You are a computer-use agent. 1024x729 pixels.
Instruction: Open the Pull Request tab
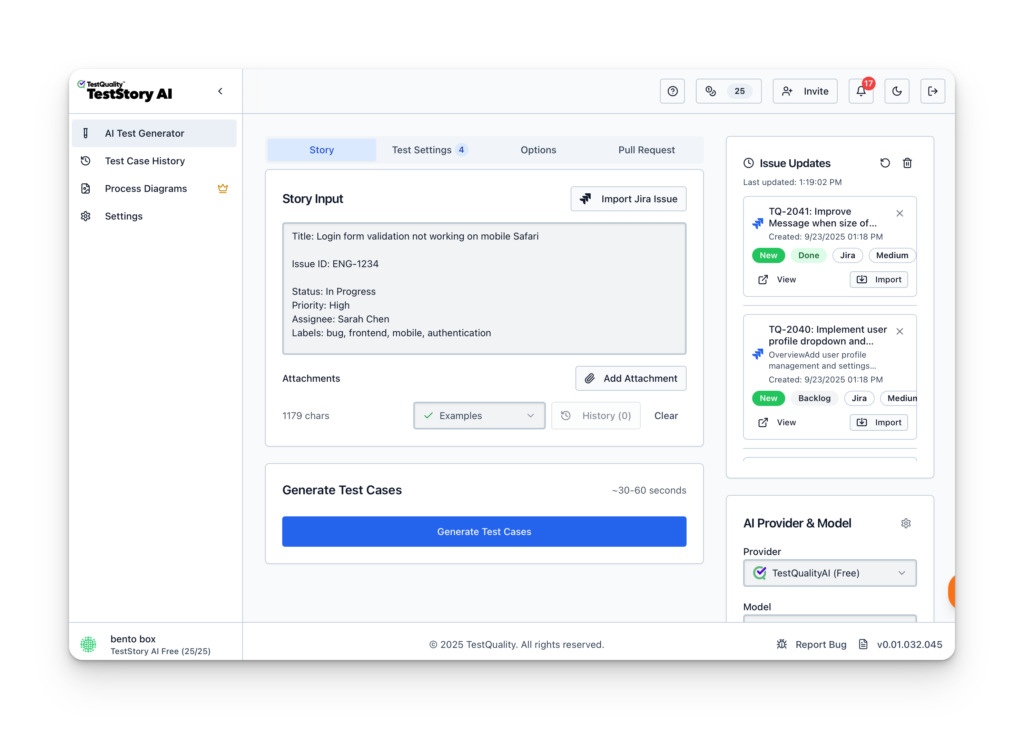point(646,149)
